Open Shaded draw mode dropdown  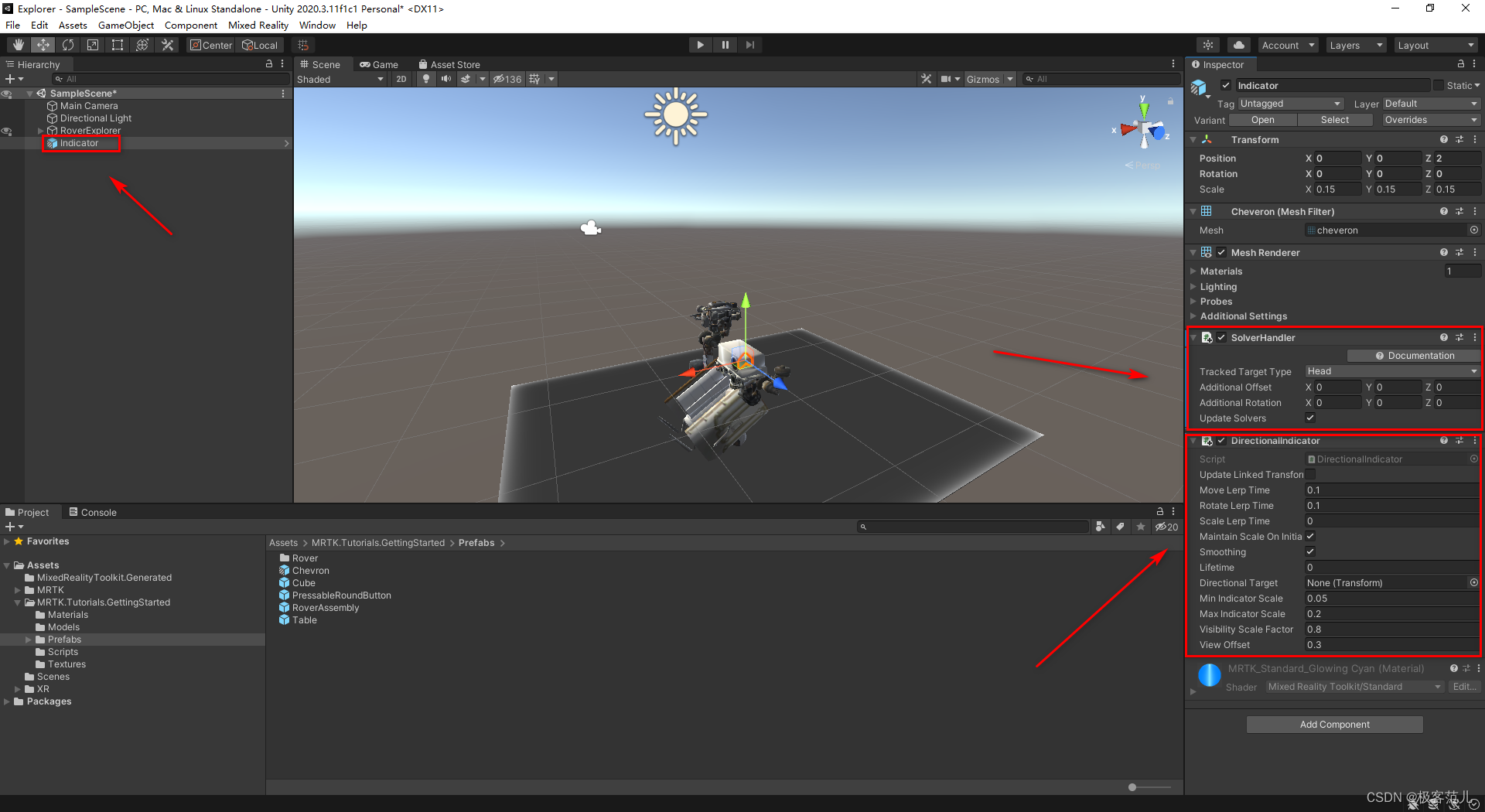[x=340, y=79]
